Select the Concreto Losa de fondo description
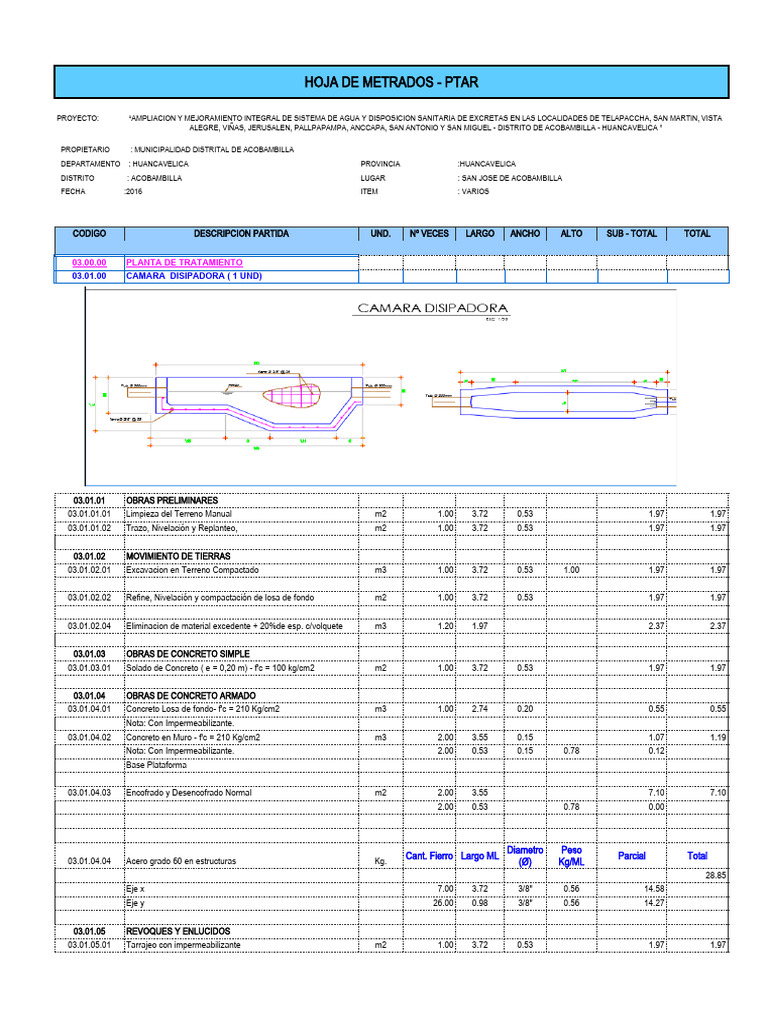Viewport: 768px width, 1024px height. tap(202, 709)
